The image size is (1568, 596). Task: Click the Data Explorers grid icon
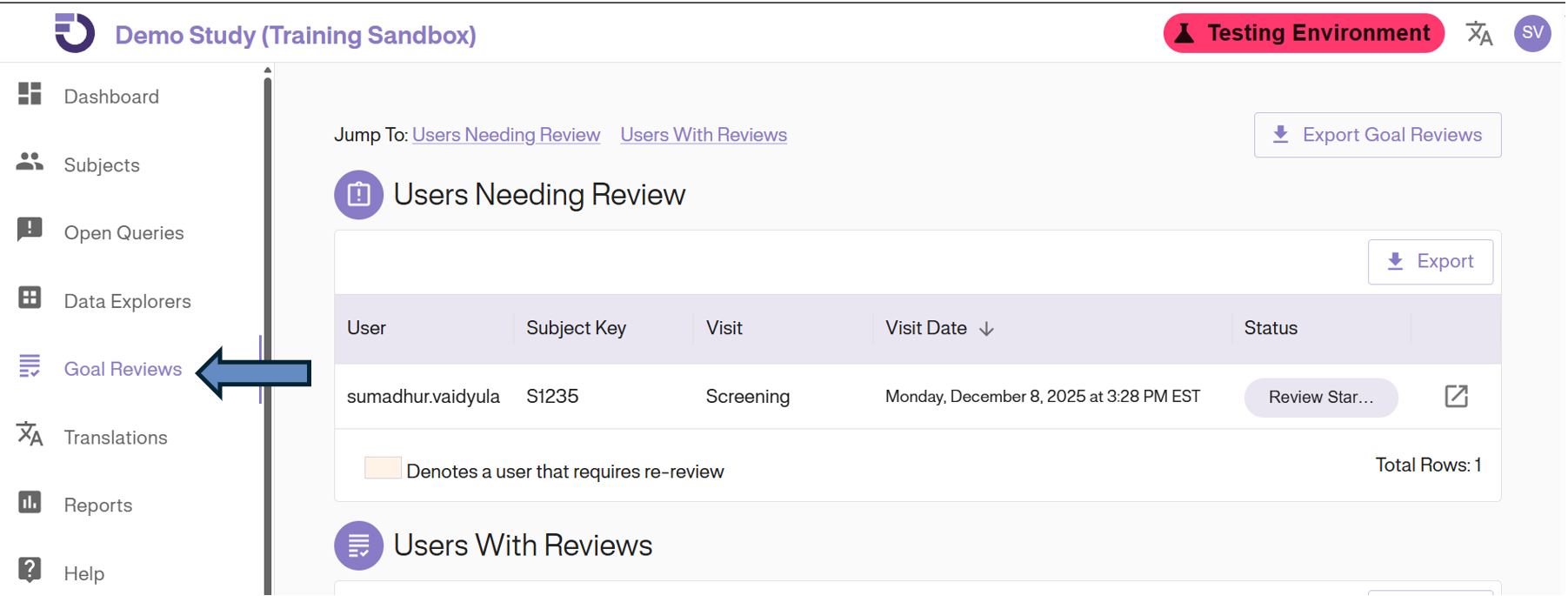(30, 298)
